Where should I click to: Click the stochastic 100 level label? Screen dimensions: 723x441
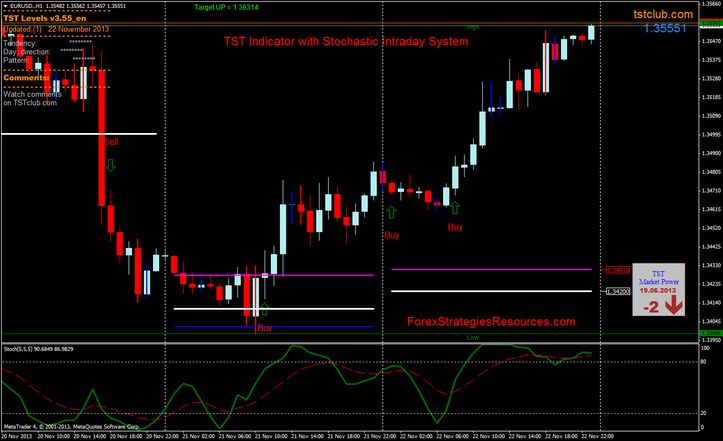pos(705,348)
